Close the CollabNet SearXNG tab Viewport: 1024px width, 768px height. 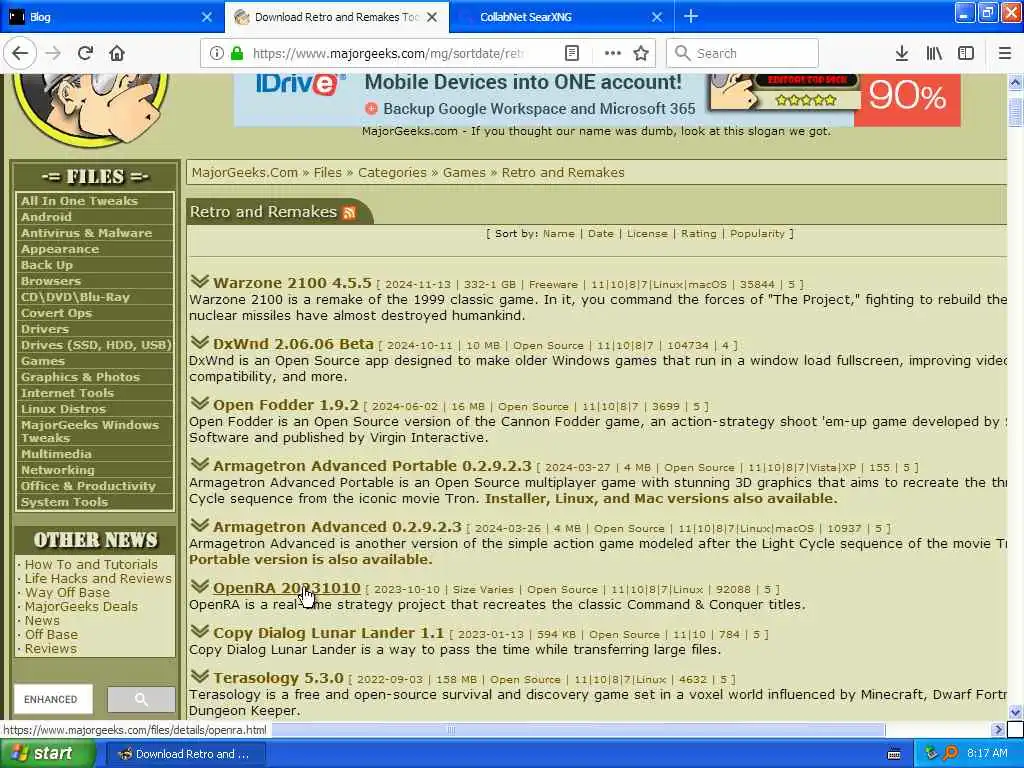(658, 17)
